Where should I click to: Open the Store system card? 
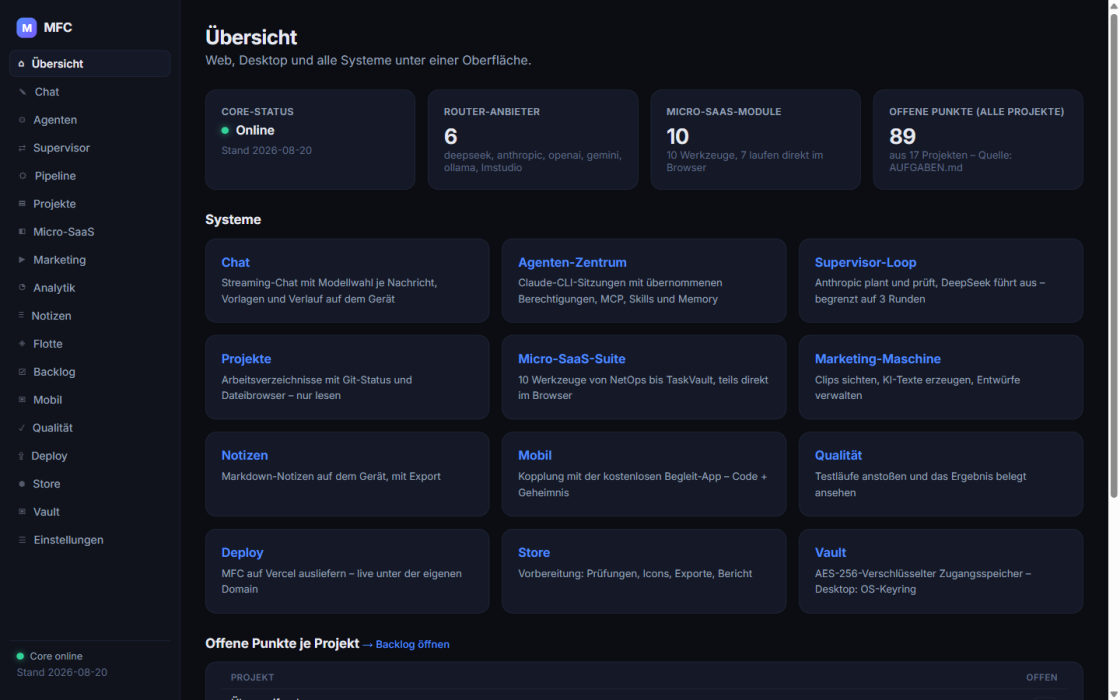click(x=644, y=571)
